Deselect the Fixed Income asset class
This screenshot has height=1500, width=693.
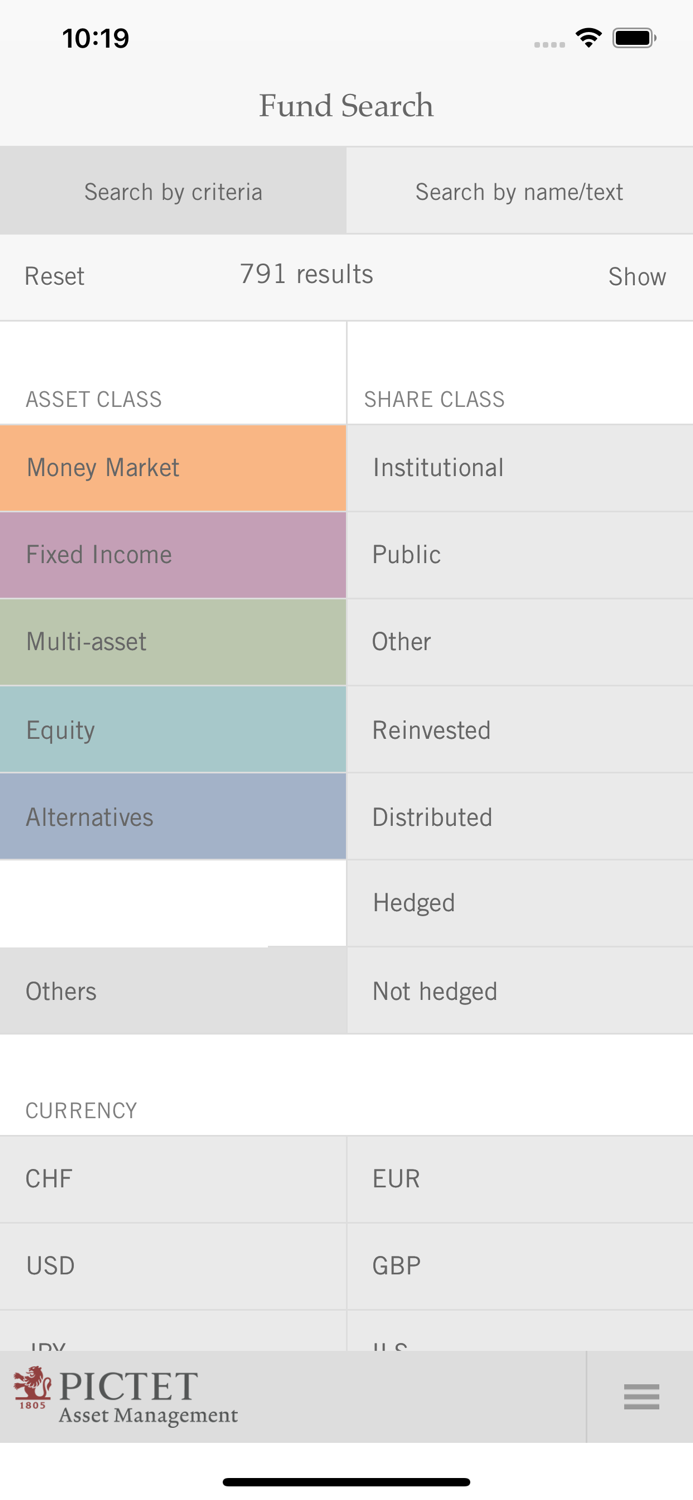click(173, 555)
